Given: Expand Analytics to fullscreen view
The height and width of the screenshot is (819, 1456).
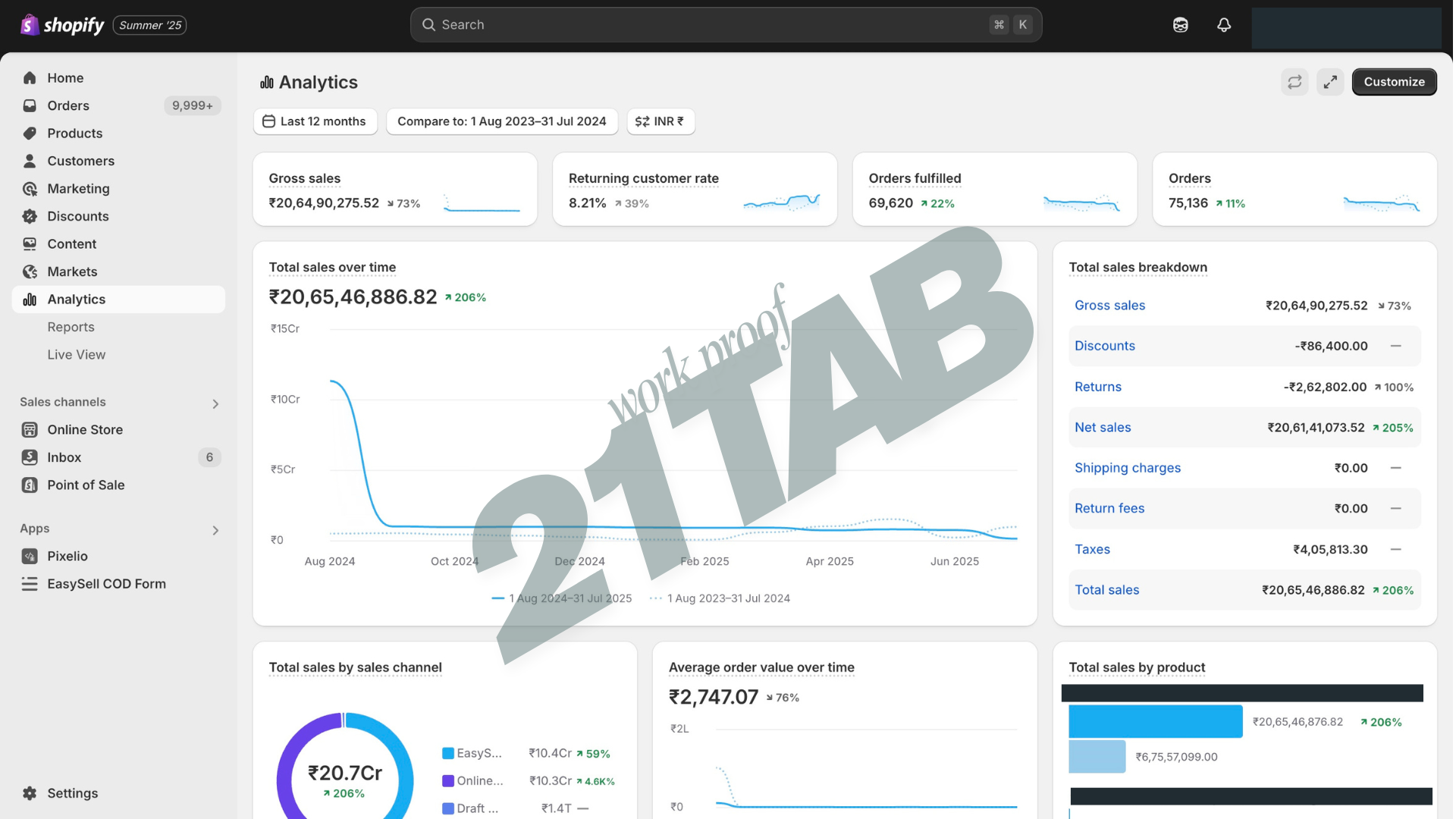Looking at the screenshot, I should (1330, 82).
